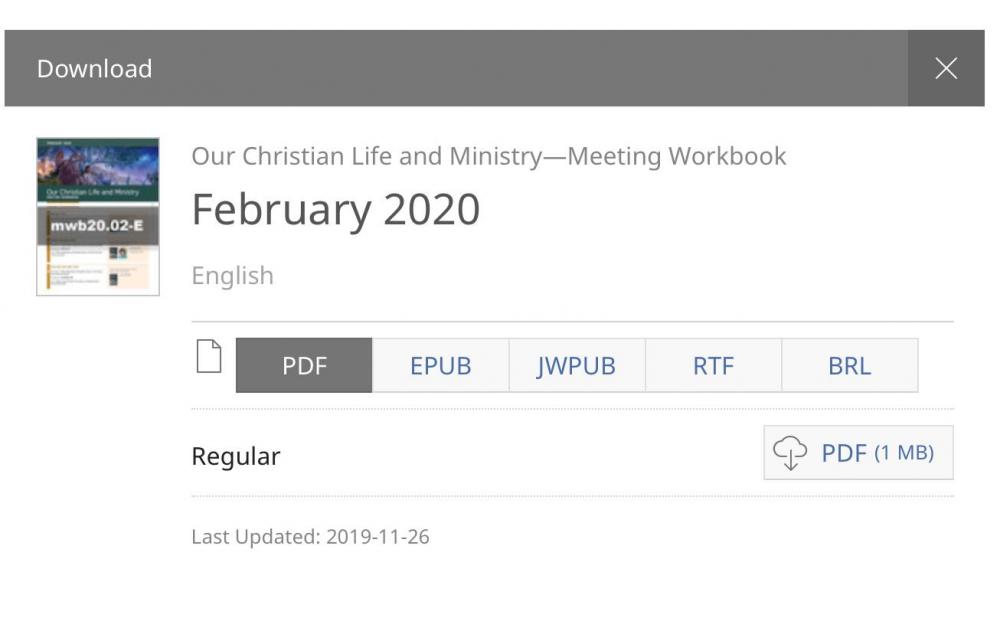Download the PDF (1 MB) file
Image resolution: width=1000 pixels, height=621 pixels.
[858, 453]
